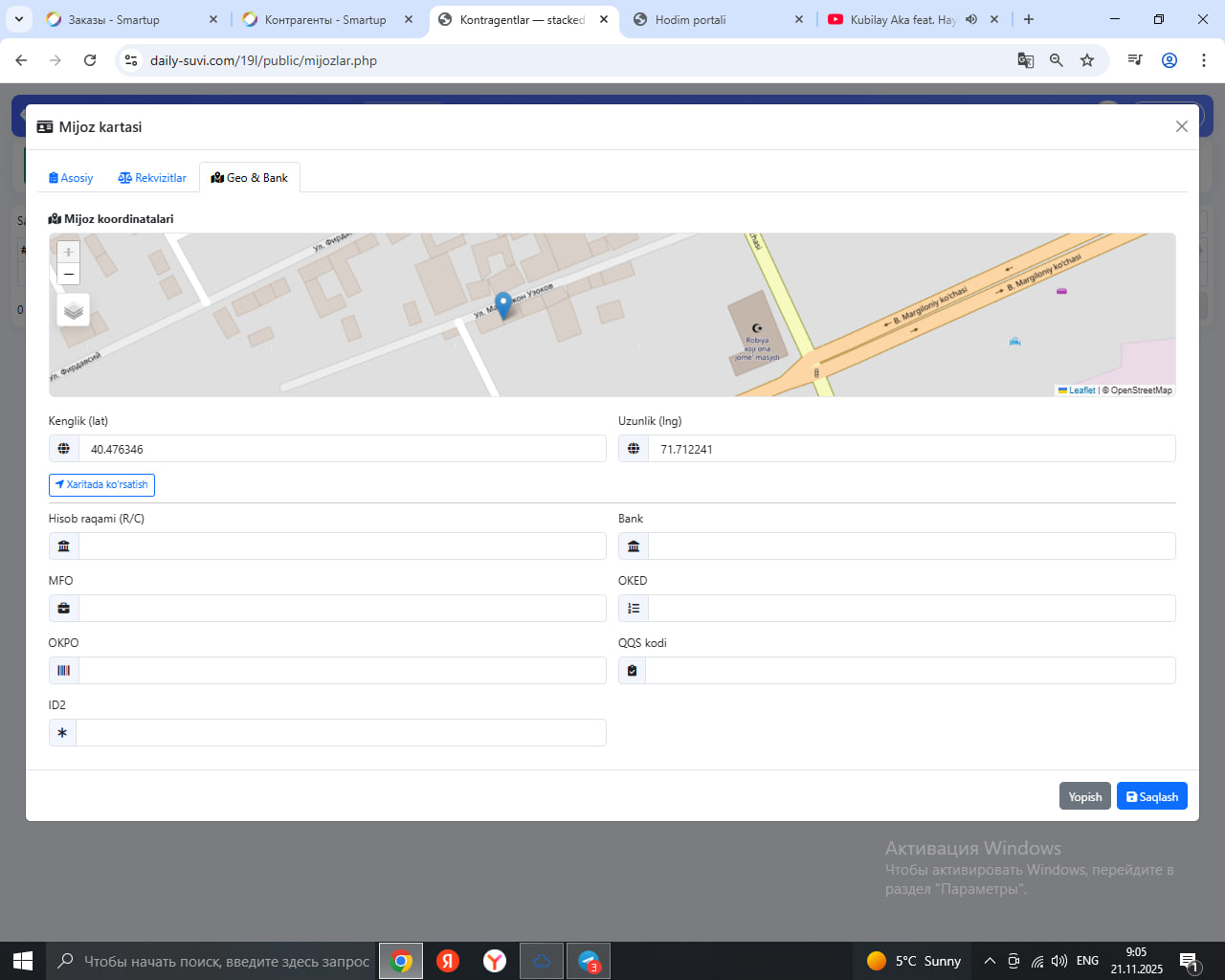Image resolution: width=1225 pixels, height=980 pixels.
Task: Click the Kenglik (lat) input field
Action: tap(342, 449)
